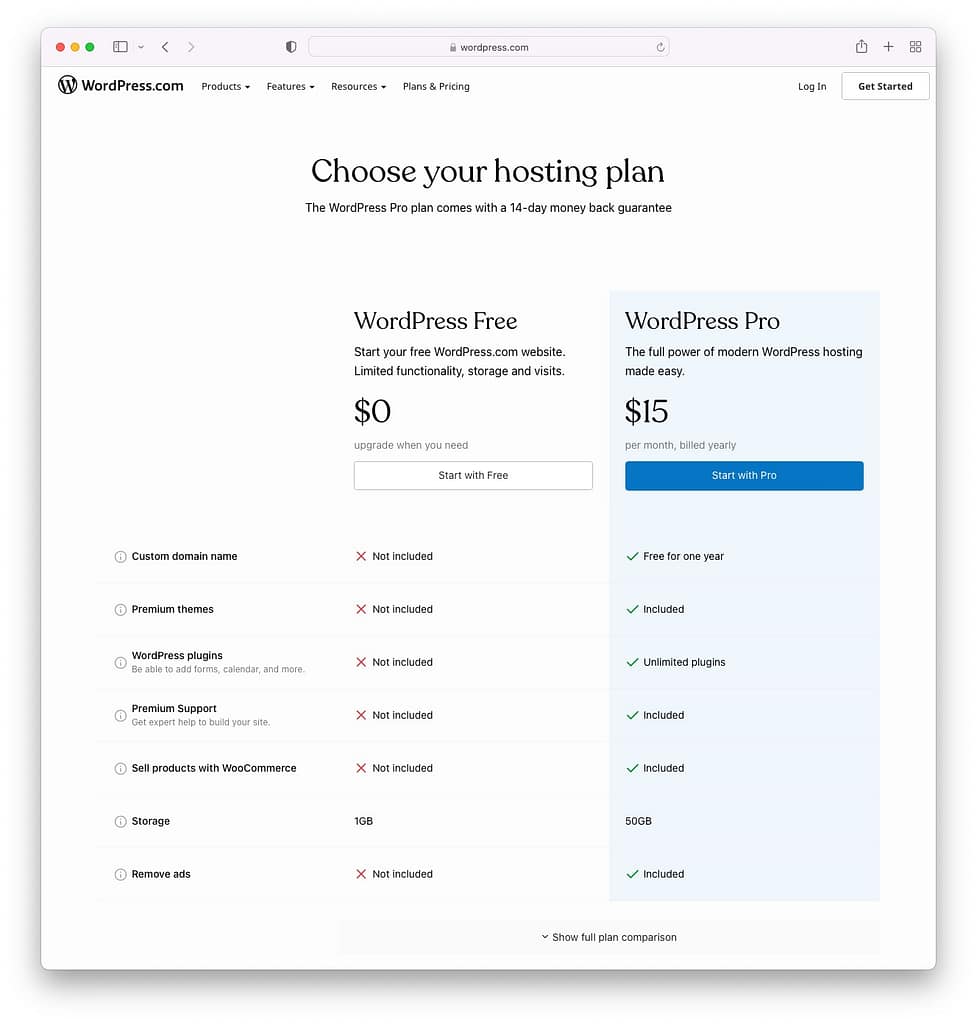The image size is (977, 1024).
Task: Open the info icon beside Custom domain name
Action: (120, 556)
